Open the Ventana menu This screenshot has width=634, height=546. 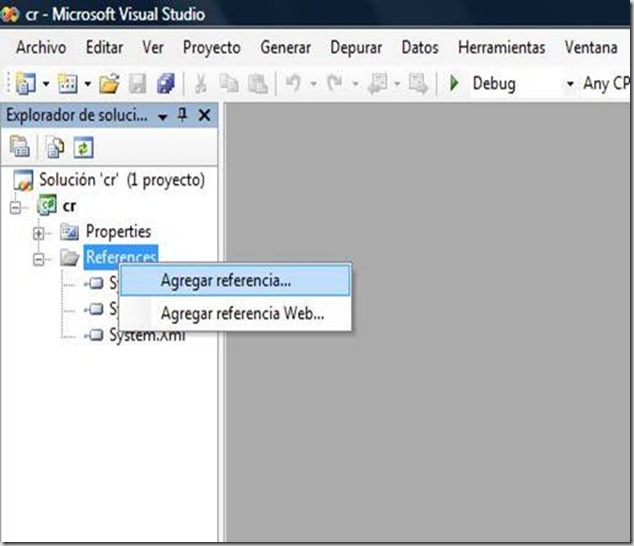pyautogui.click(x=591, y=48)
